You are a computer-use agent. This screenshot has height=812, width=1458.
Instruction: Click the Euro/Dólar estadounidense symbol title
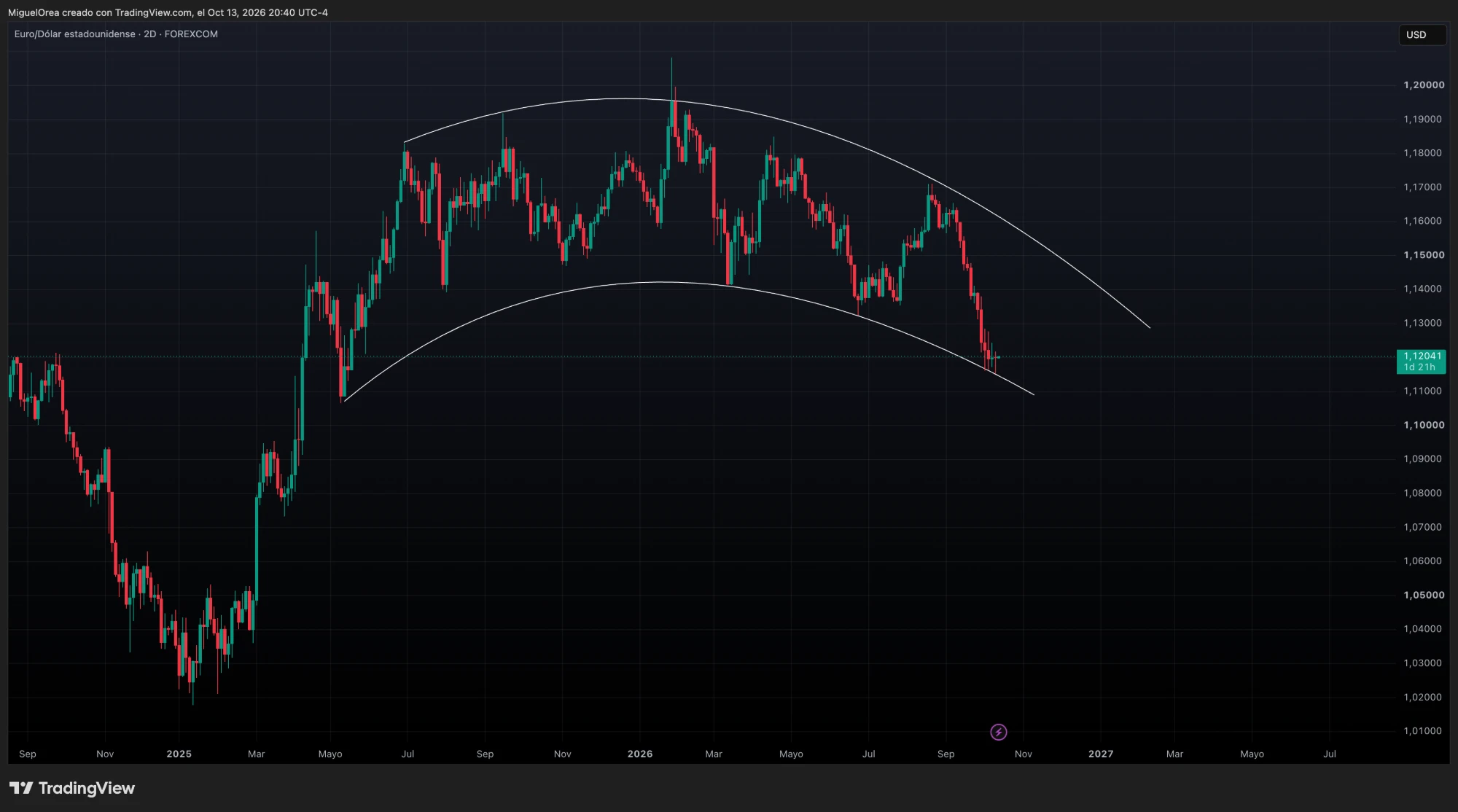click(x=74, y=34)
